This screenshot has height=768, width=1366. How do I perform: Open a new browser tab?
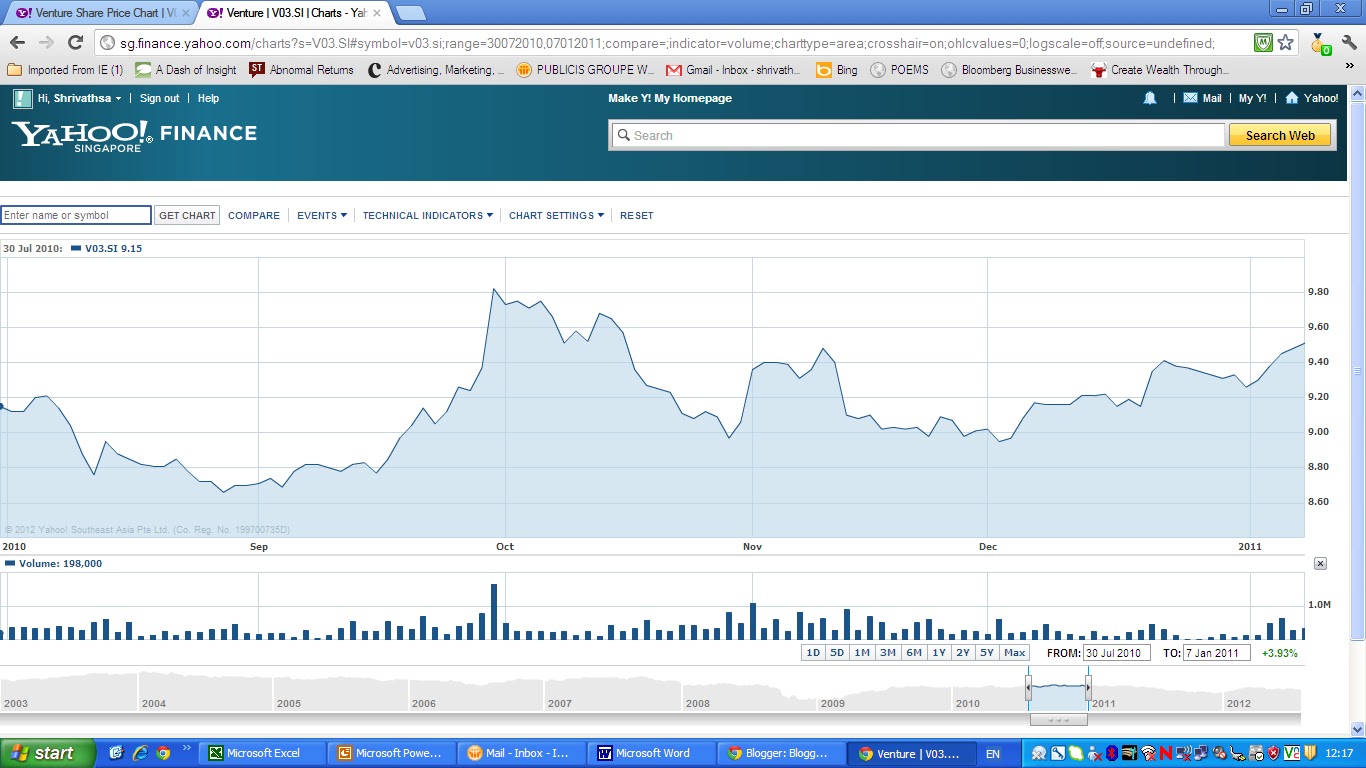pyautogui.click(x=410, y=13)
